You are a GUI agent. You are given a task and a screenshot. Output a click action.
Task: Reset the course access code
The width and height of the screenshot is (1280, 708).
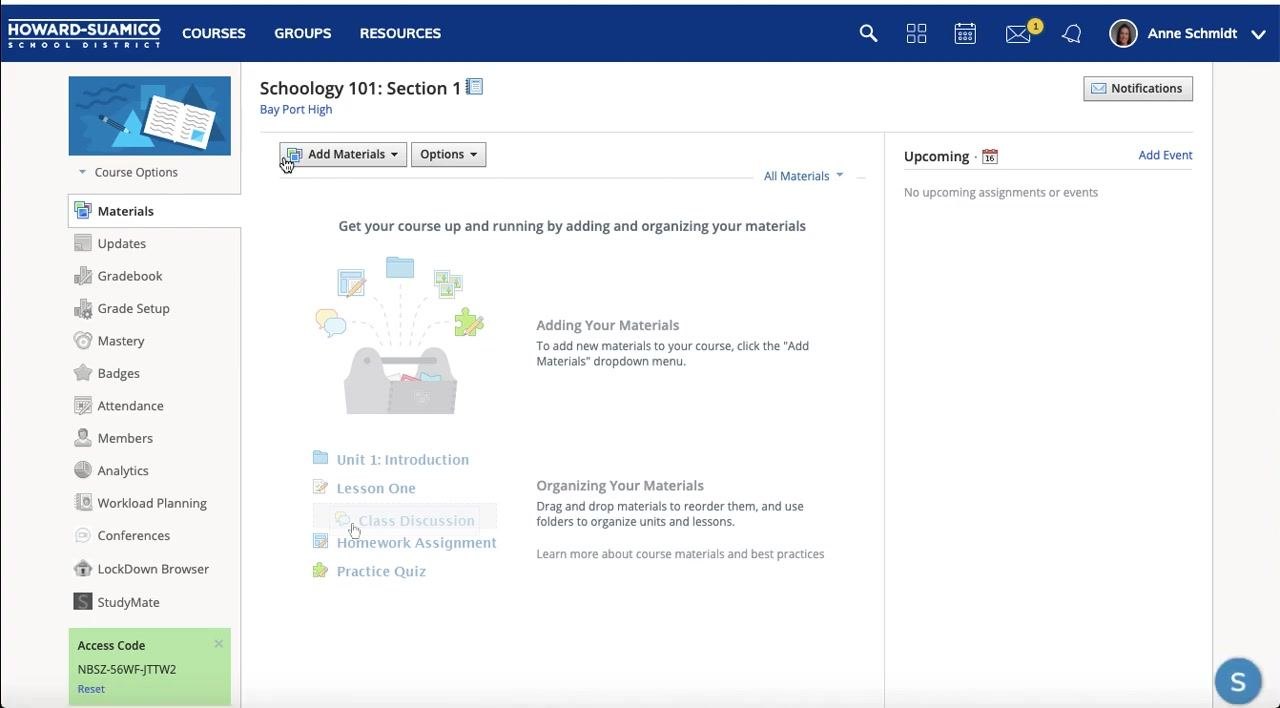pos(91,689)
